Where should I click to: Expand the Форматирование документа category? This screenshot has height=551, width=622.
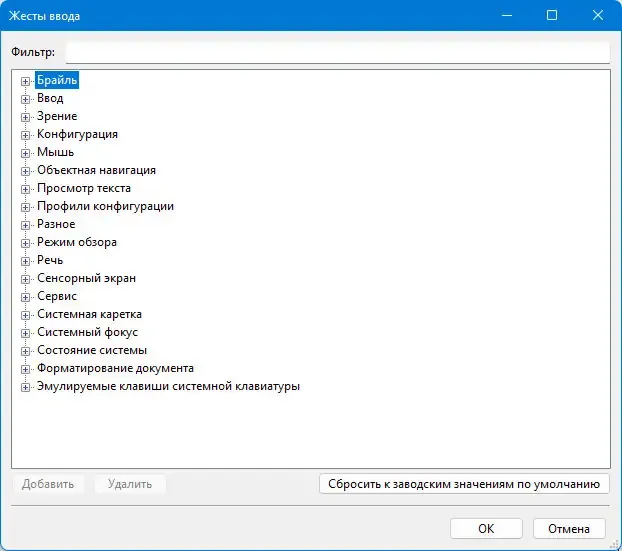point(25,369)
